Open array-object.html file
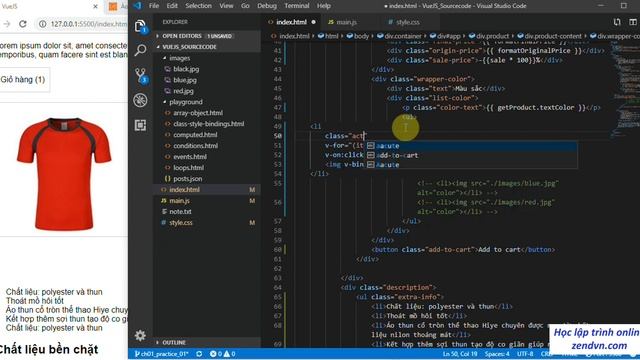The width and height of the screenshot is (640, 360). click(198, 113)
